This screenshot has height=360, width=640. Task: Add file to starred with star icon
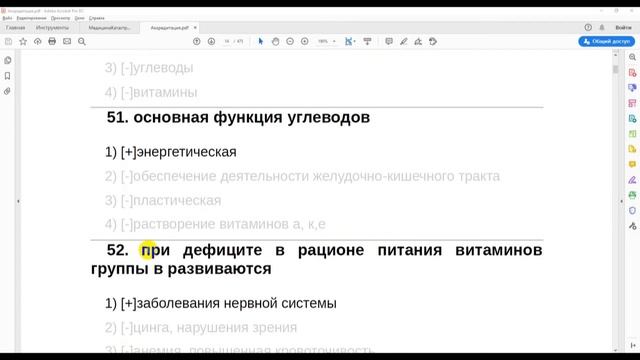[23, 41]
